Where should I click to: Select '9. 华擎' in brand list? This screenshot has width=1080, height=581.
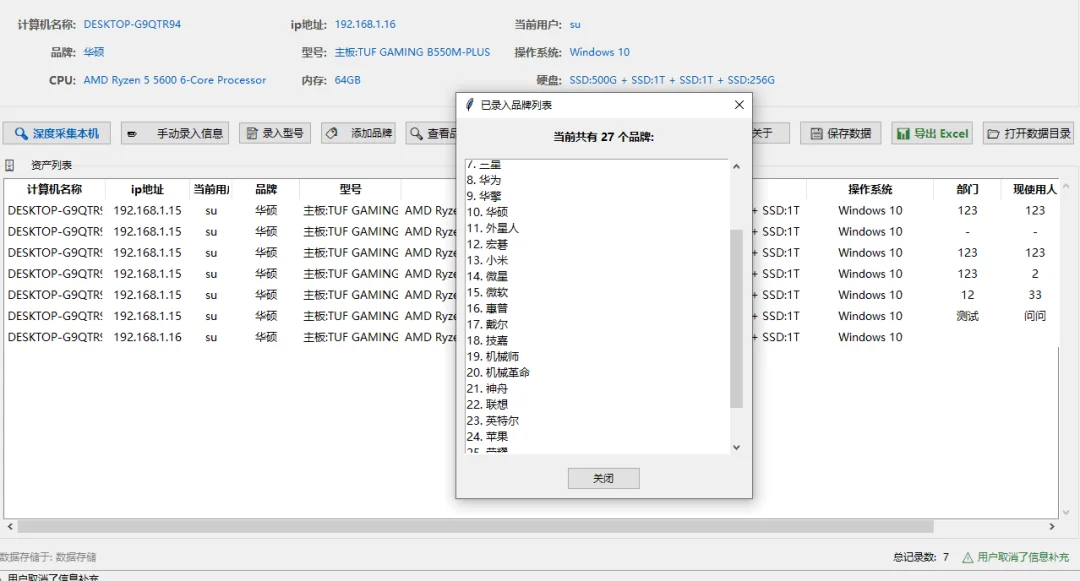click(484, 196)
